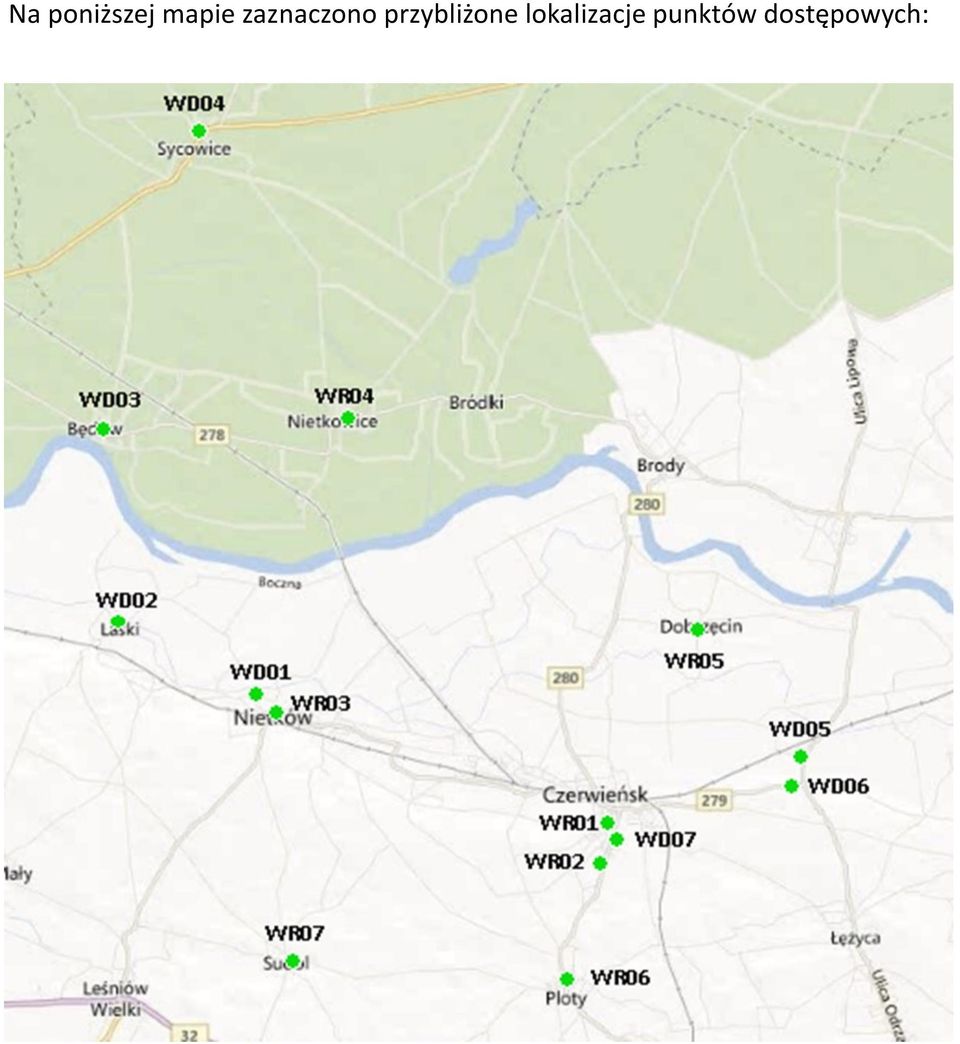
Task: Click the WR04 marker at Nietkowice
Action: (x=348, y=417)
